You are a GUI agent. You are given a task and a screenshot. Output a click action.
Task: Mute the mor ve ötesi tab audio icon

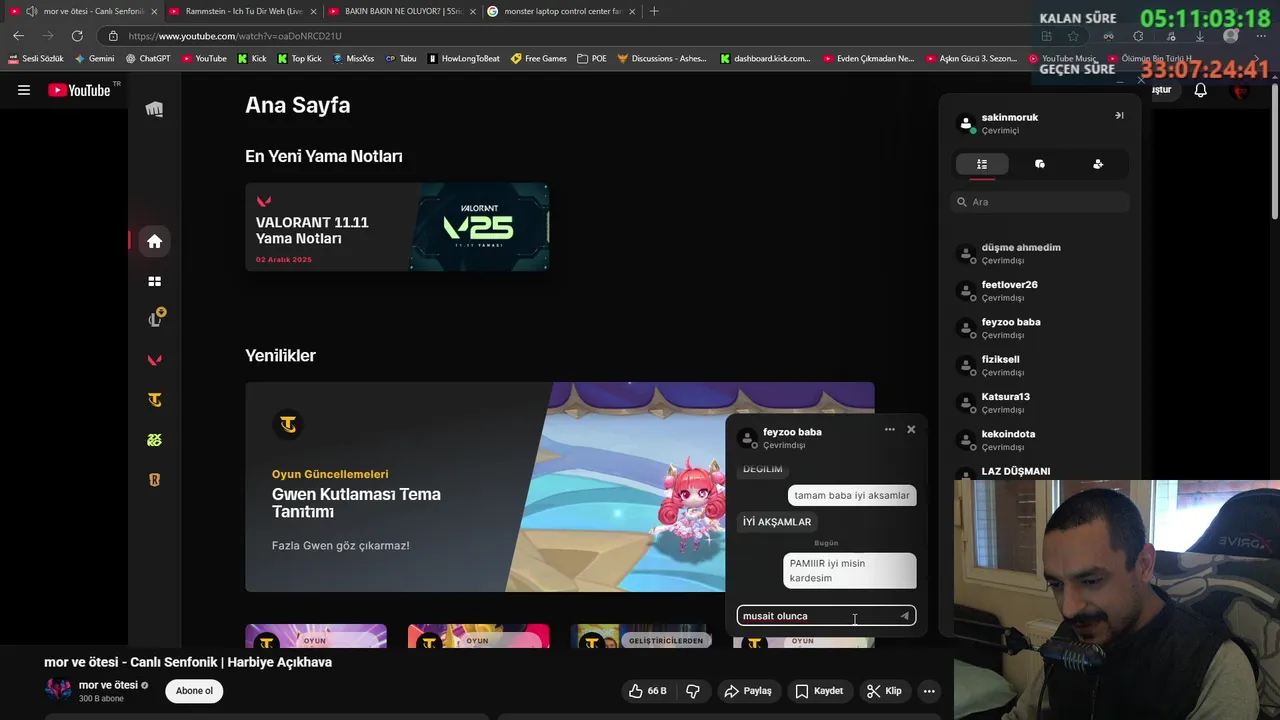[31, 11]
